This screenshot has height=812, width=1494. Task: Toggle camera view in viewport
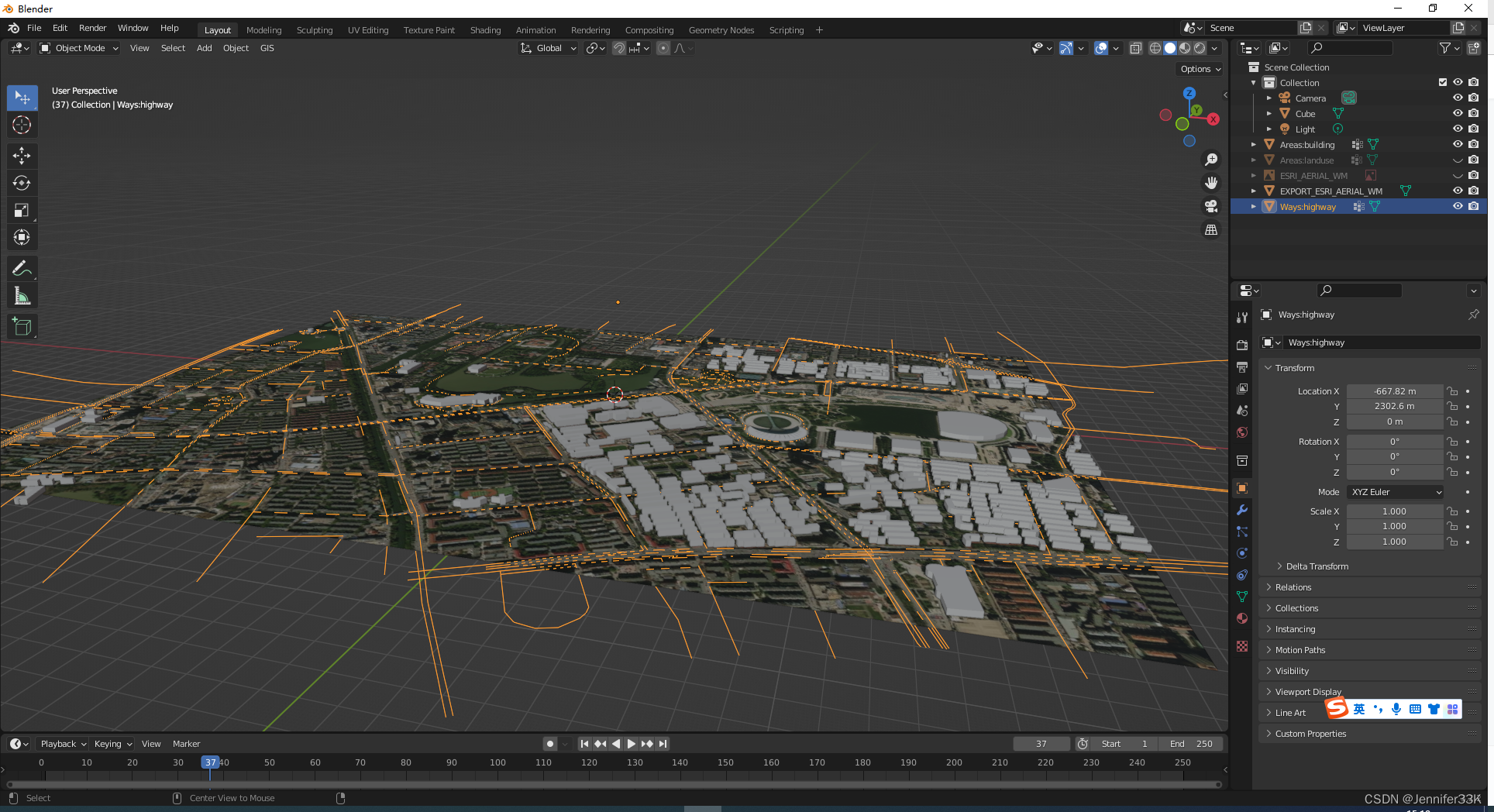coord(1210,206)
